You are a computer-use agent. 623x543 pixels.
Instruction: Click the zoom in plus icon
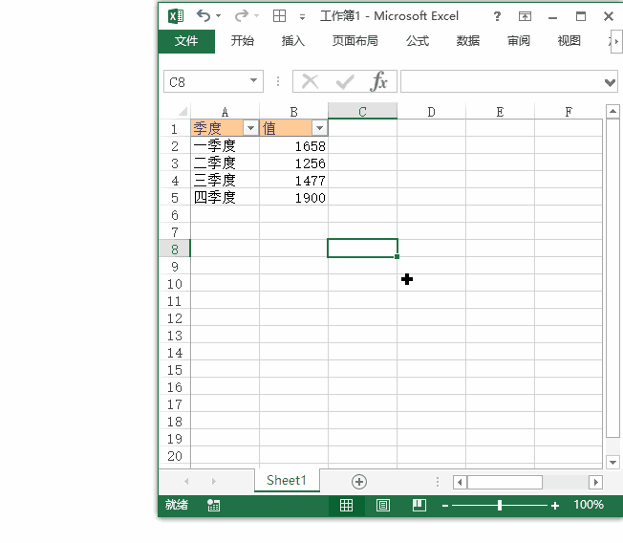(x=555, y=506)
